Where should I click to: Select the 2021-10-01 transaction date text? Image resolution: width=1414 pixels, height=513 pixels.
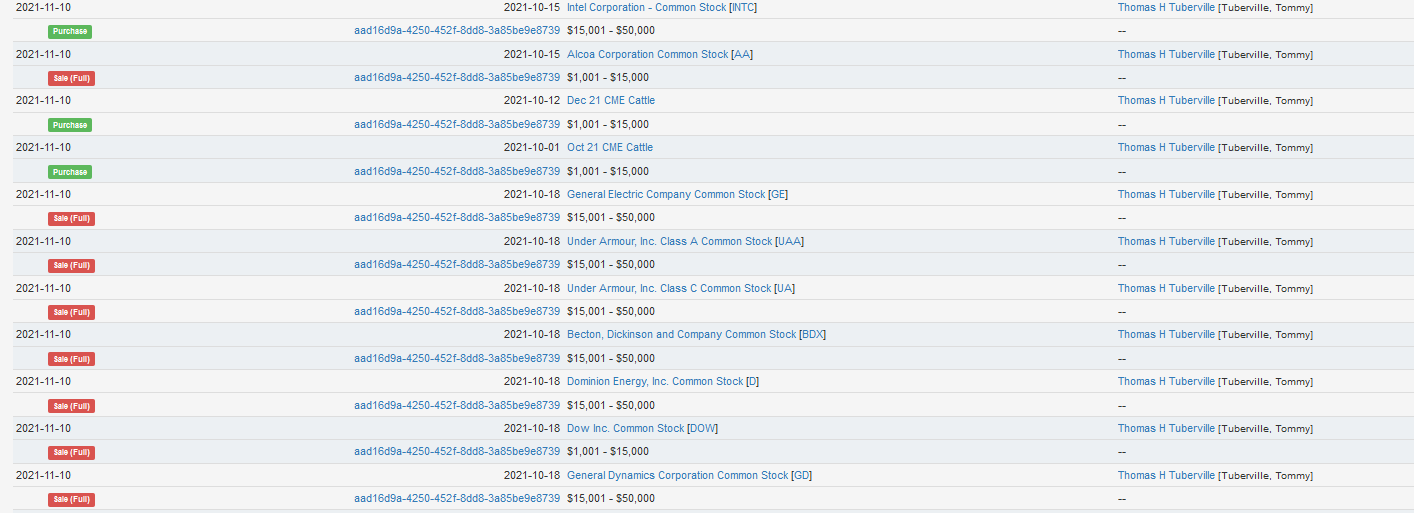point(532,147)
